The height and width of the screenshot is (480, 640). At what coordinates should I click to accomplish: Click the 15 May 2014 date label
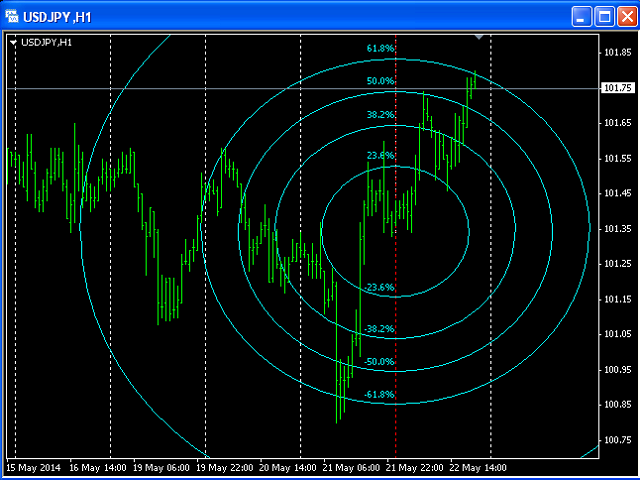pyautogui.click(x=33, y=468)
